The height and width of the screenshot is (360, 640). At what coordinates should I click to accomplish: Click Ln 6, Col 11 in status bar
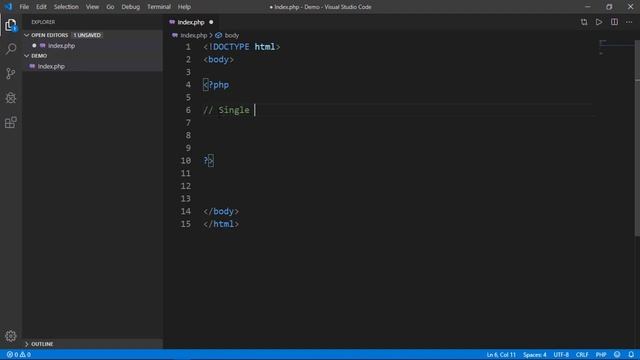point(501,355)
